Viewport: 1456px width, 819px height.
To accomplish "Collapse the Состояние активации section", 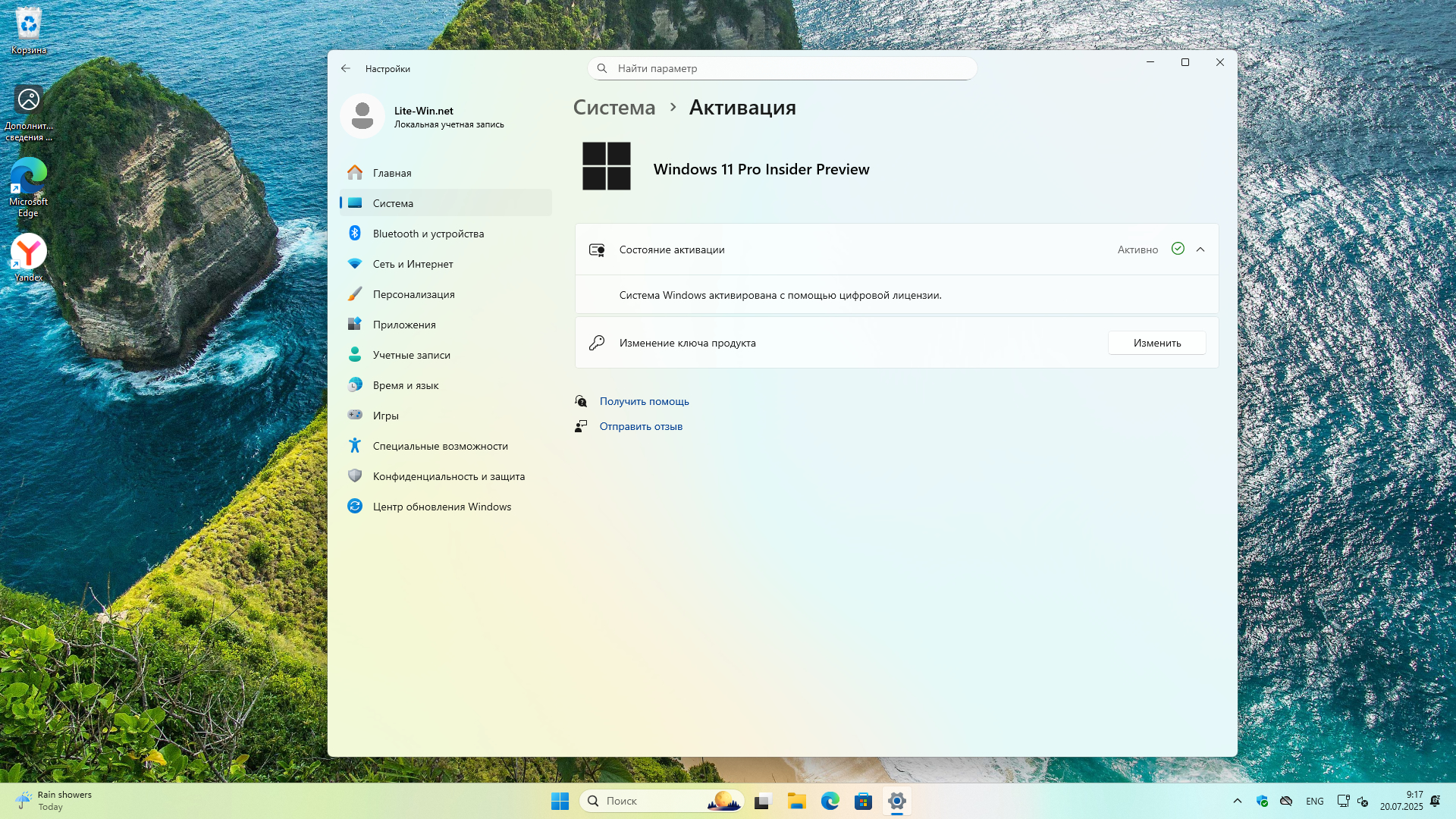I will 1200,249.
